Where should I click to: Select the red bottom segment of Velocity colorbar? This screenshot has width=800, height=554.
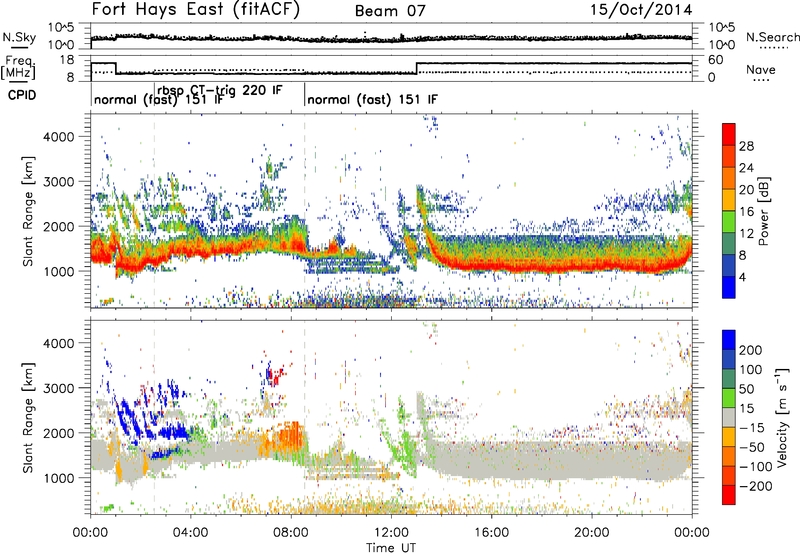point(729,495)
